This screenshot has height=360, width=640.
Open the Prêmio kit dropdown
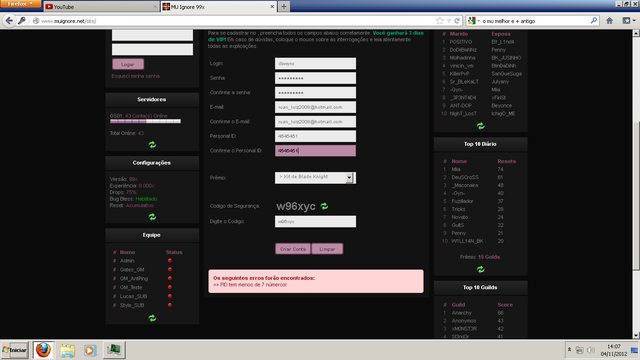[315, 178]
